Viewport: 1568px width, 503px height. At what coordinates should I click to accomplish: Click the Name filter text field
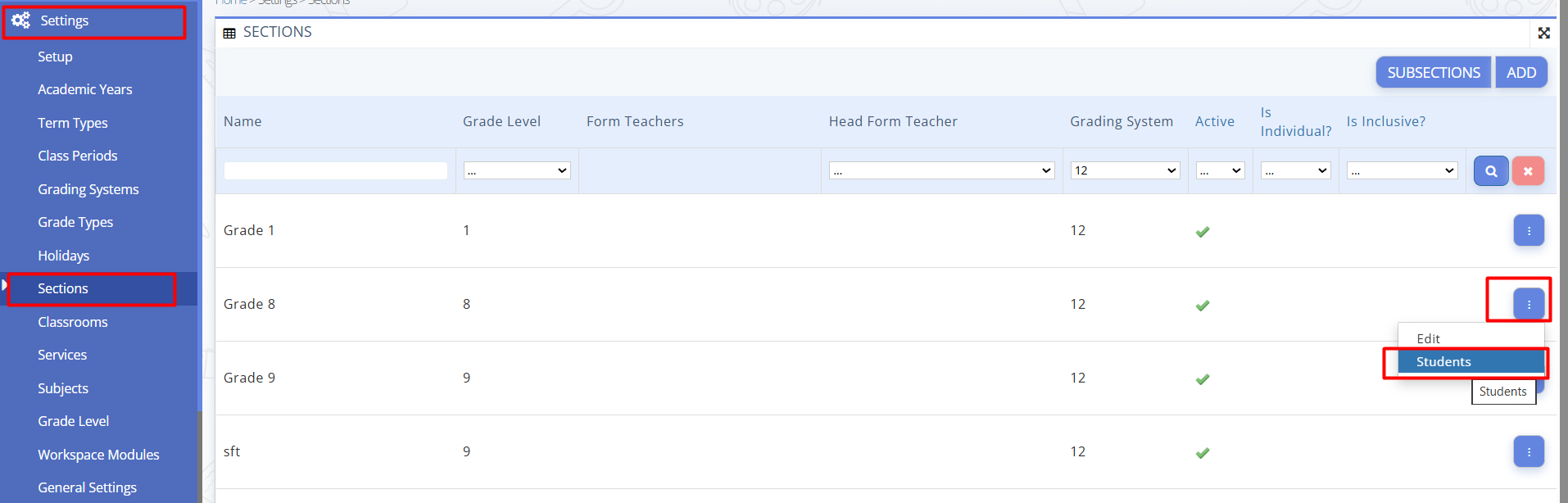point(335,170)
